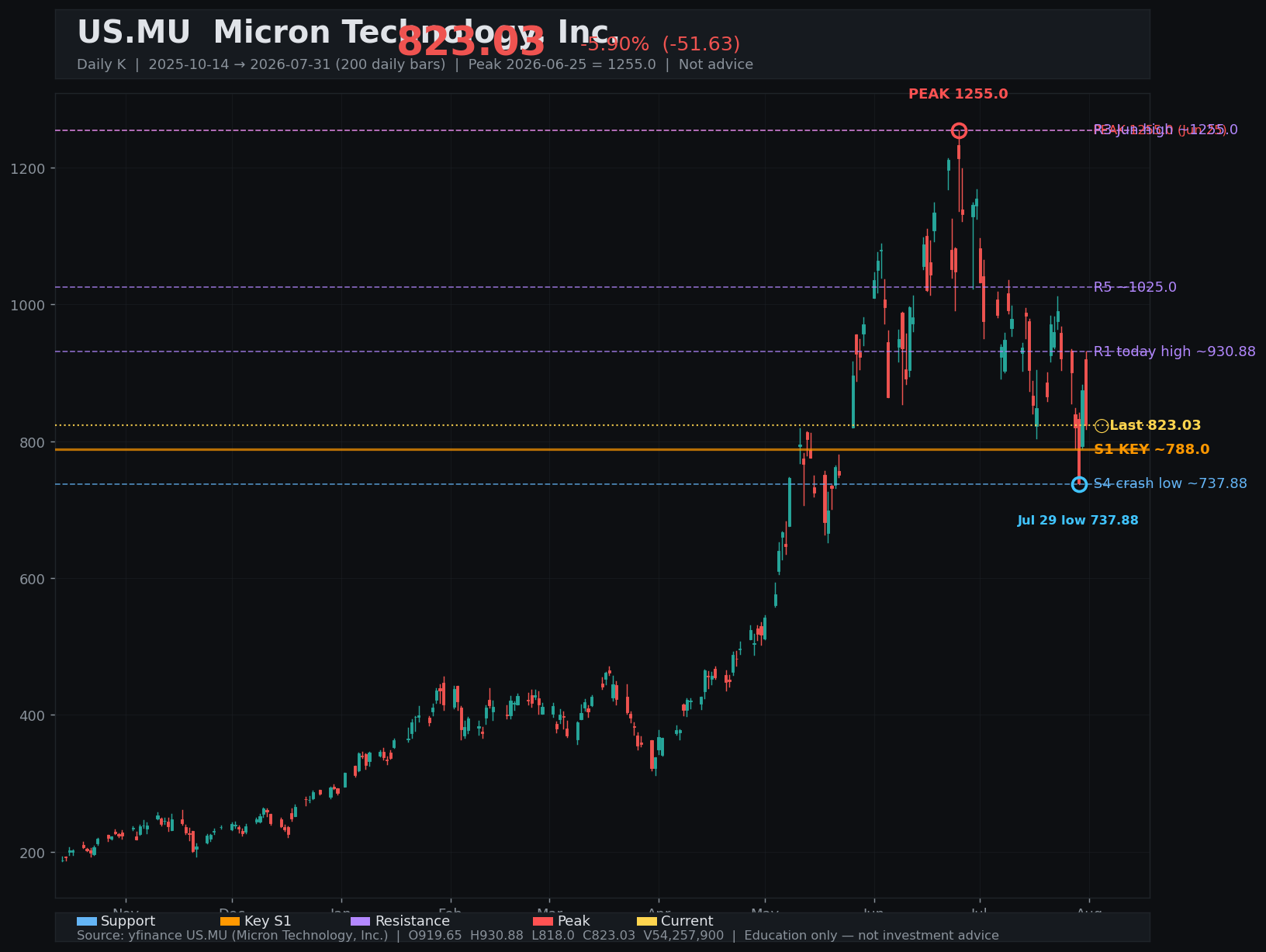Click the 400 y-axis tick label
Viewport: 1266px width, 952px height.
click(33, 715)
